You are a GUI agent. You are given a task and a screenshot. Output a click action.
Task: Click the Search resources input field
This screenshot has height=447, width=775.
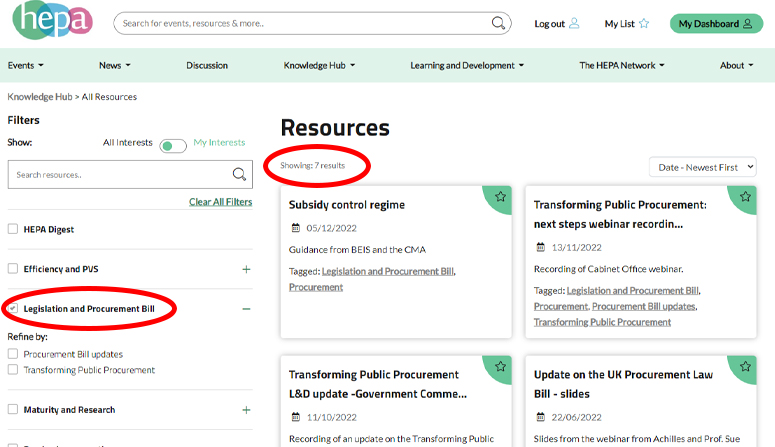(120, 175)
